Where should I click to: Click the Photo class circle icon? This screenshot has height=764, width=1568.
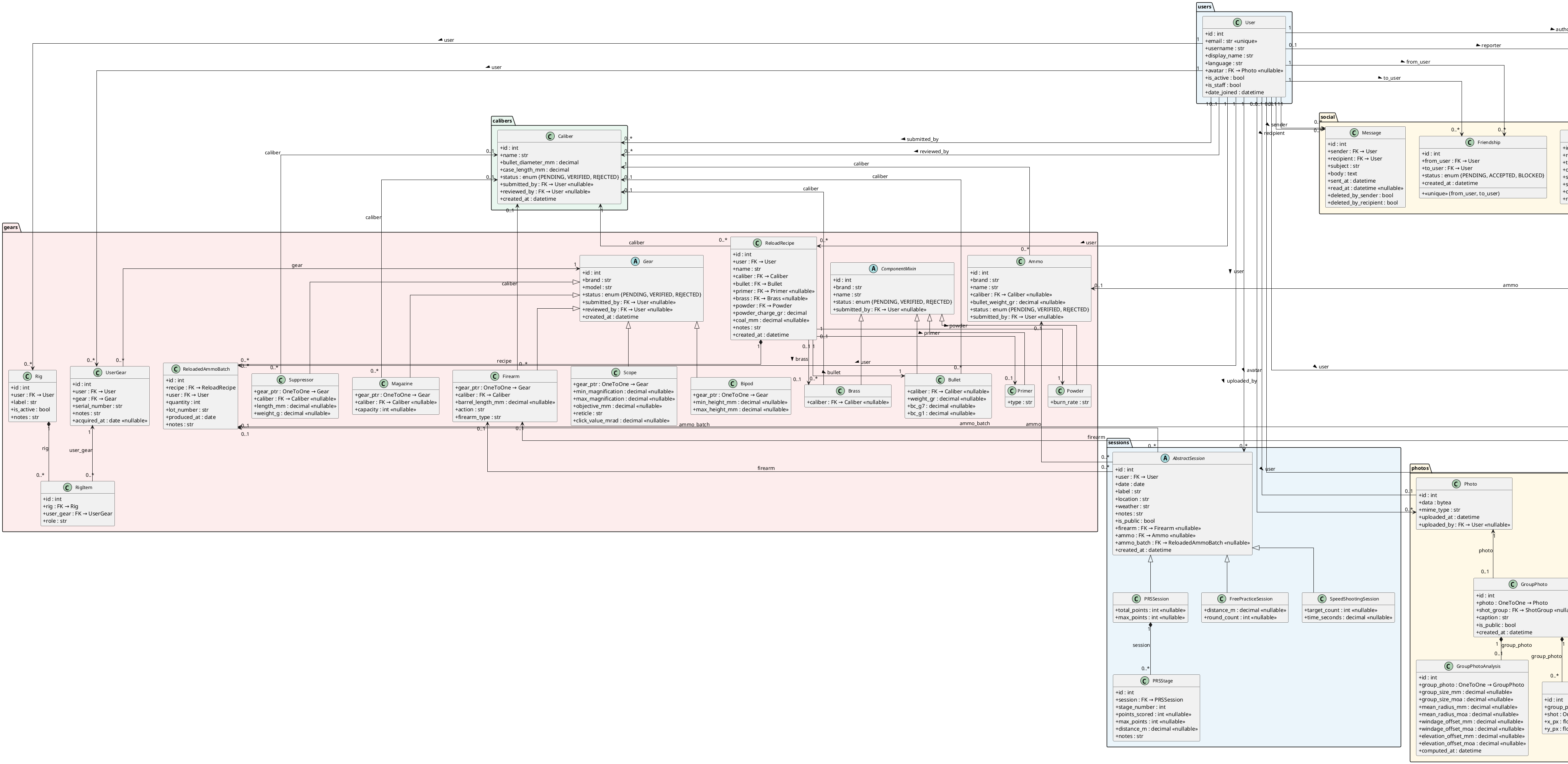pyautogui.click(x=1456, y=484)
